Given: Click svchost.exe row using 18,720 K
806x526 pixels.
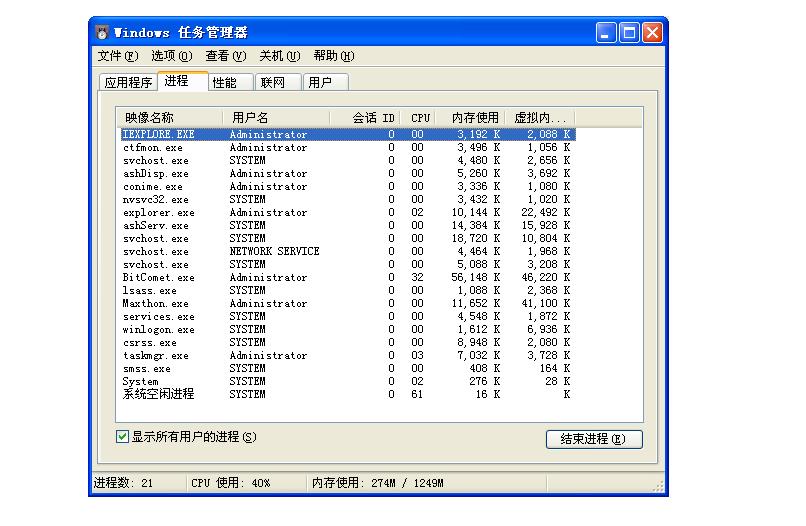Looking at the screenshot, I should 348,239.
